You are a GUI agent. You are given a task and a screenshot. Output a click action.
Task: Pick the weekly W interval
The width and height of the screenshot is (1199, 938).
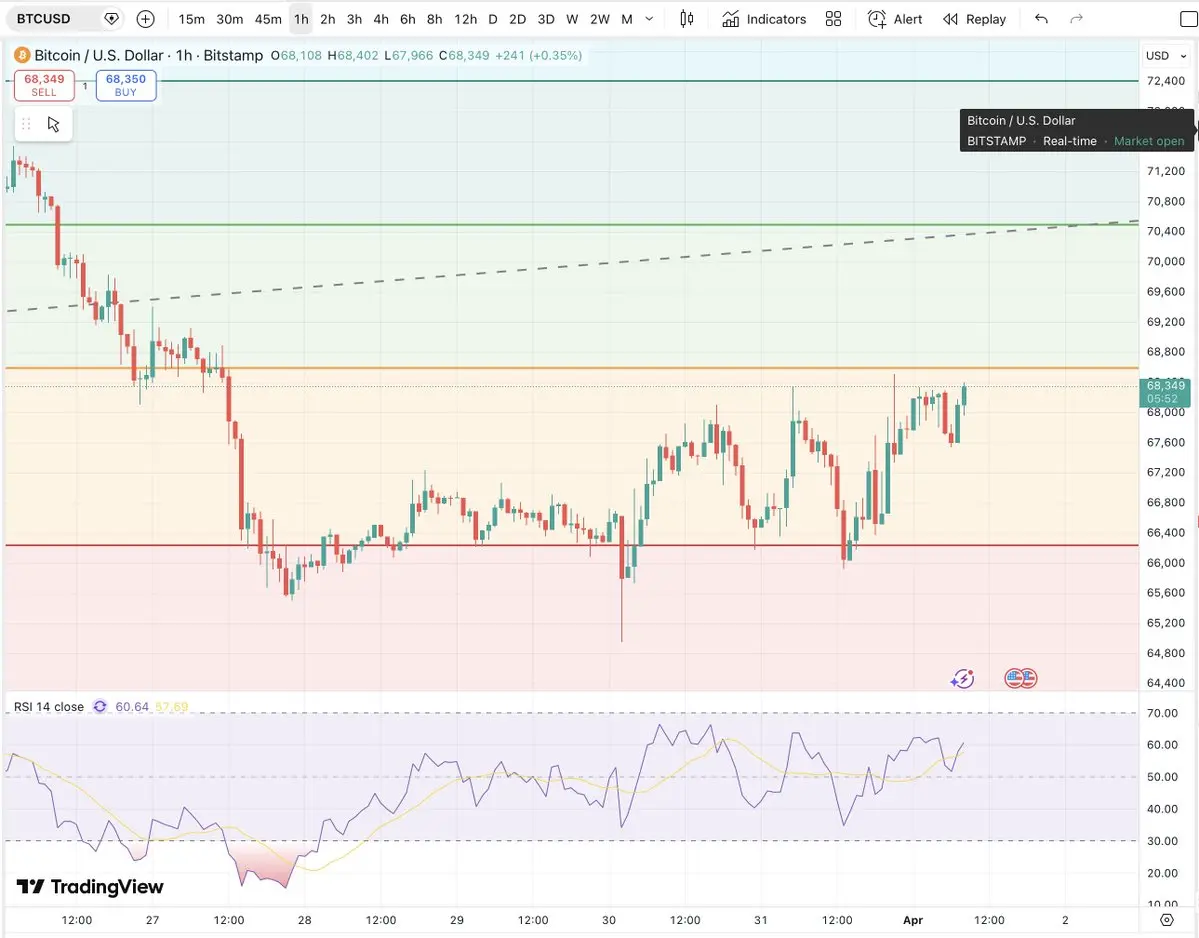pos(572,19)
